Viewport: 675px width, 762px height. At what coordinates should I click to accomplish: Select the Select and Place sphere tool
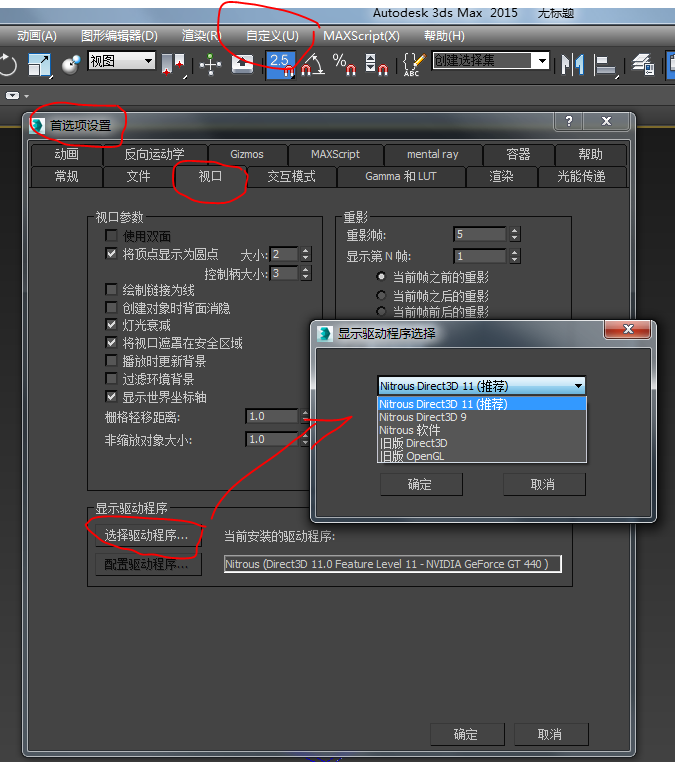[70, 64]
